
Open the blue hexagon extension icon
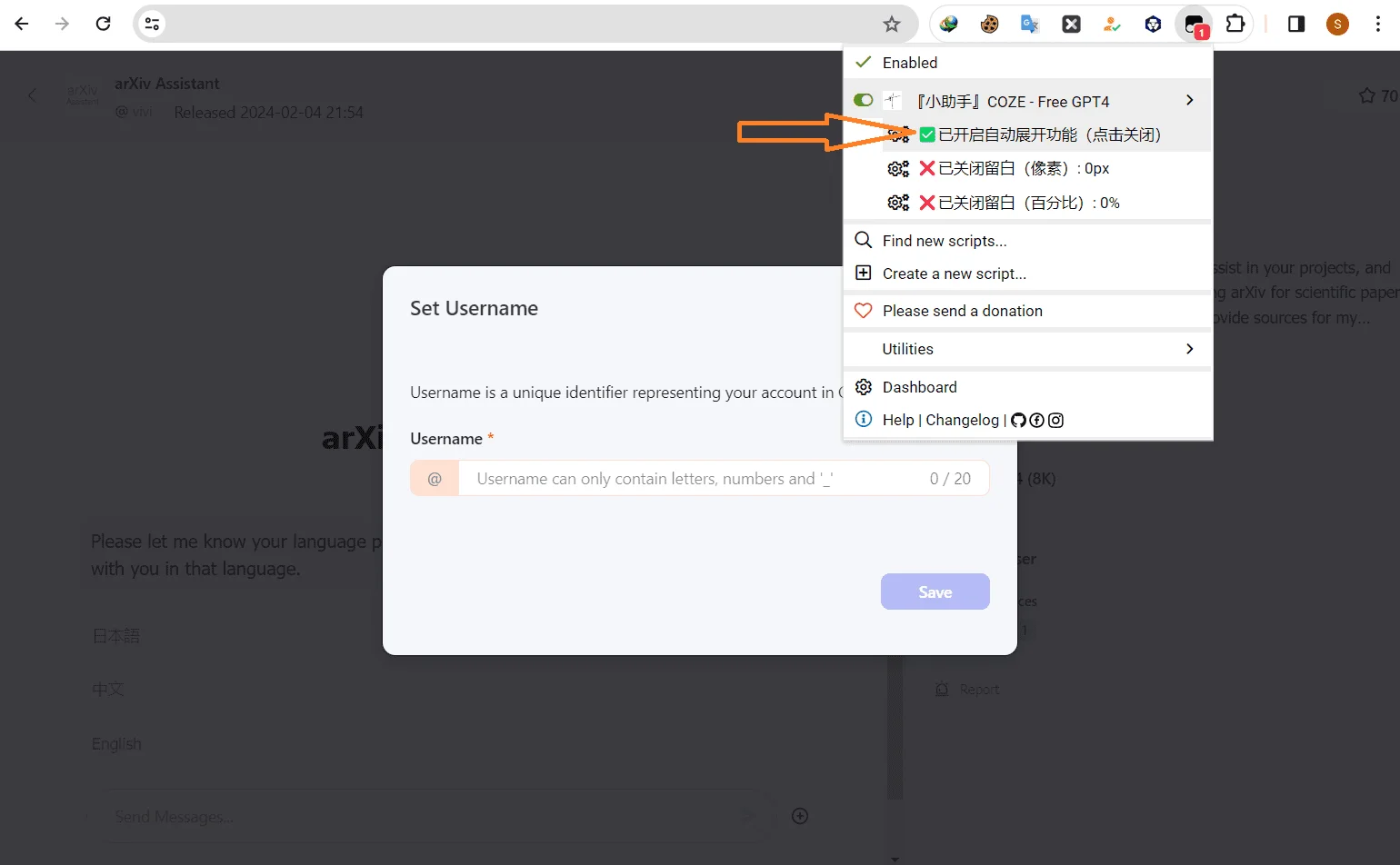click(1153, 24)
